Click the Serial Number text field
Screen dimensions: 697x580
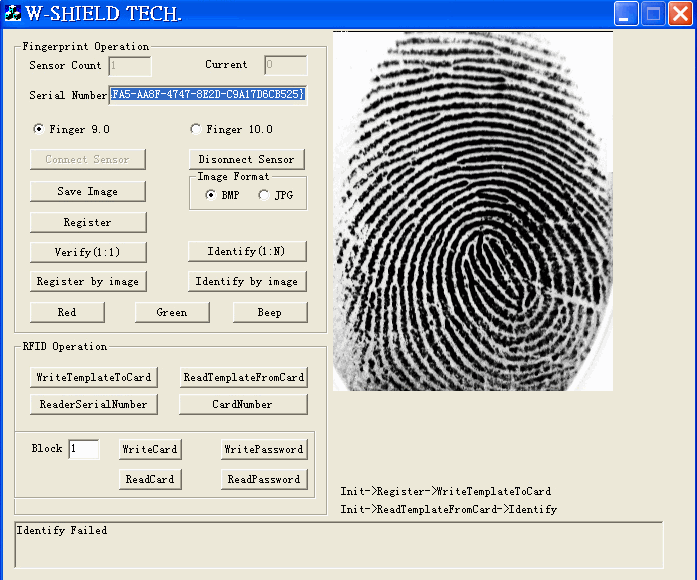tap(208, 95)
